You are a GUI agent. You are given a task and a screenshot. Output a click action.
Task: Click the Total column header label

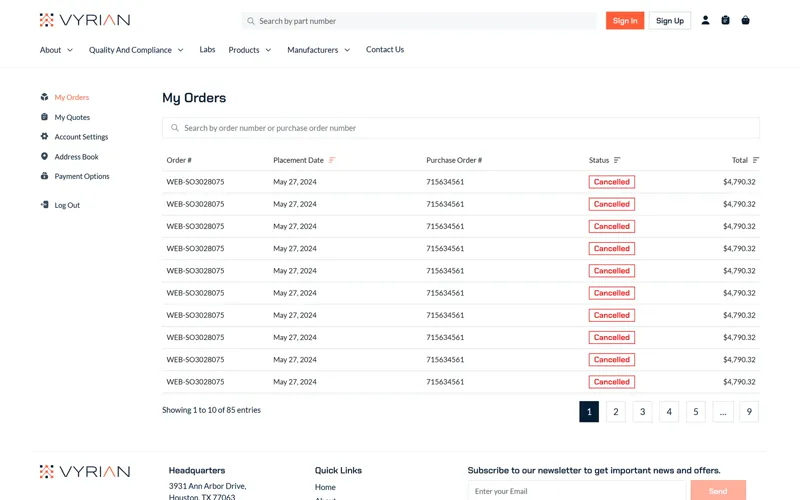pos(740,160)
